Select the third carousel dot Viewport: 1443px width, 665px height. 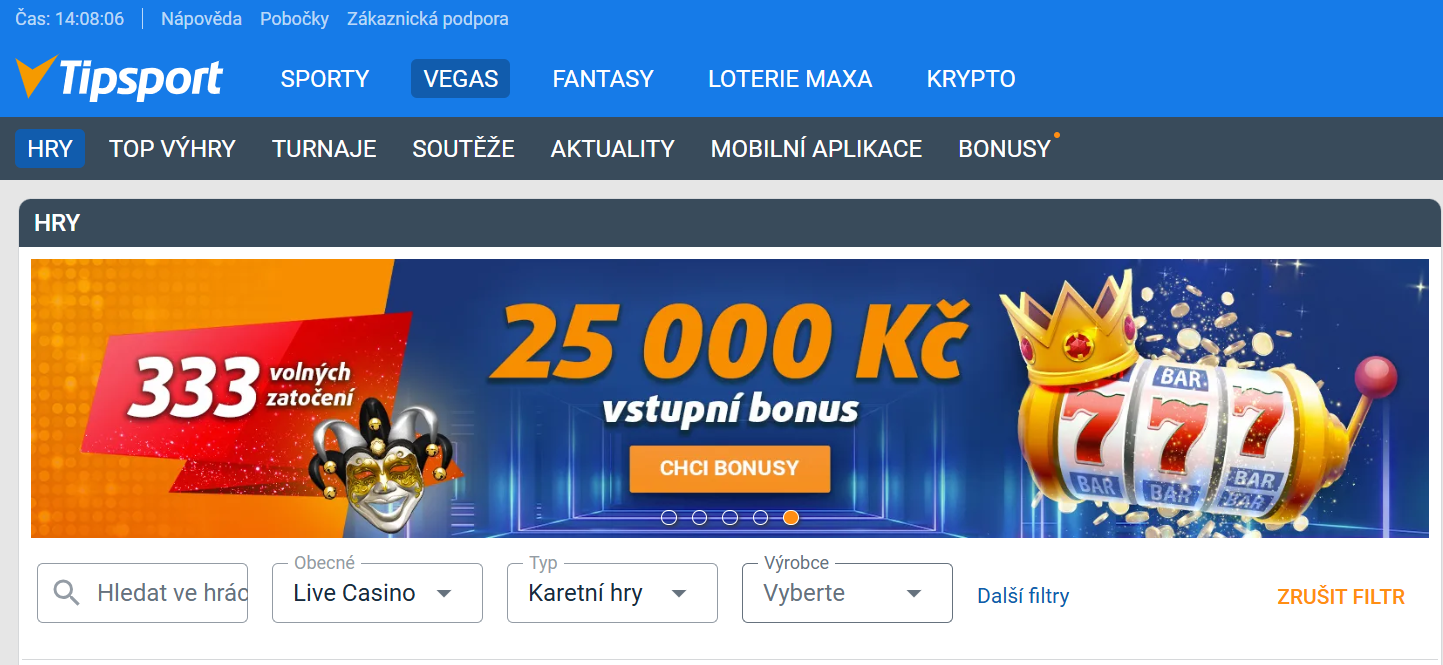coord(730,517)
